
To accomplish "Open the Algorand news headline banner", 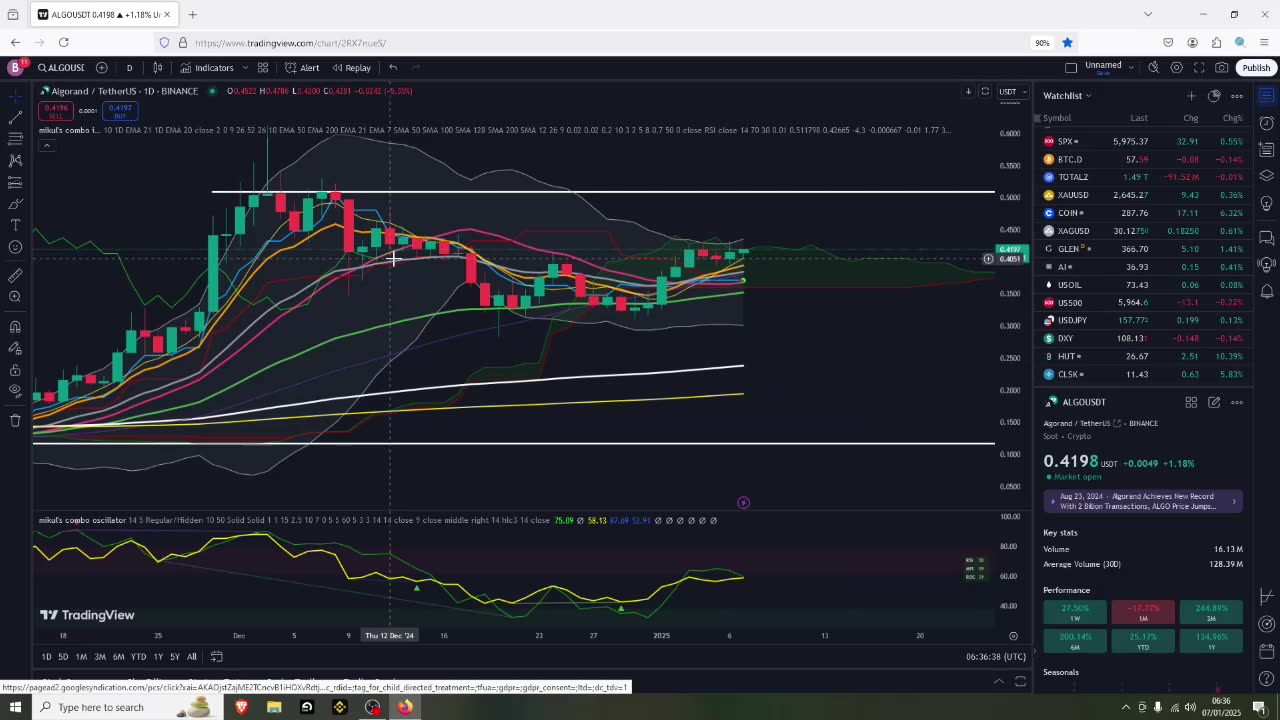I will pyautogui.click(x=1143, y=501).
